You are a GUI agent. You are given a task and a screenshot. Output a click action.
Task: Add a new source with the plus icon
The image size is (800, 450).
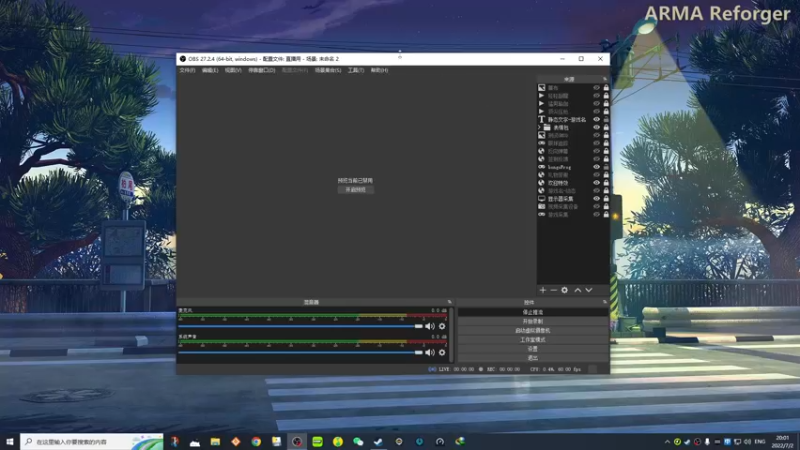(x=542, y=290)
